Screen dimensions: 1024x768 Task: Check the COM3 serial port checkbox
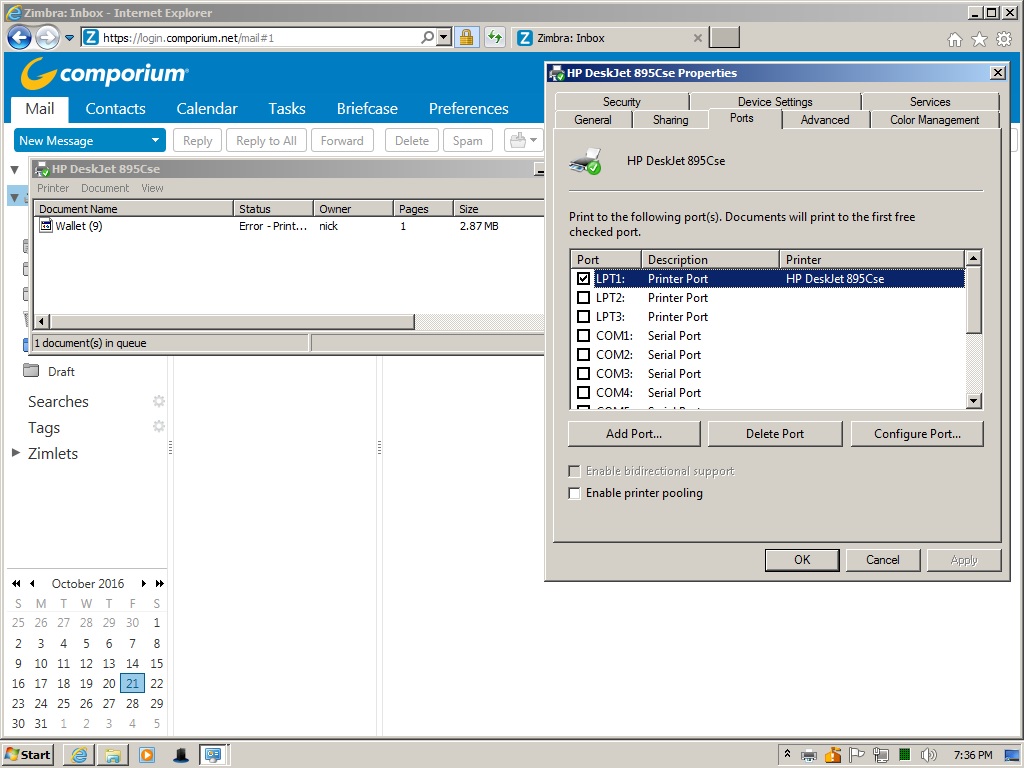(584, 374)
